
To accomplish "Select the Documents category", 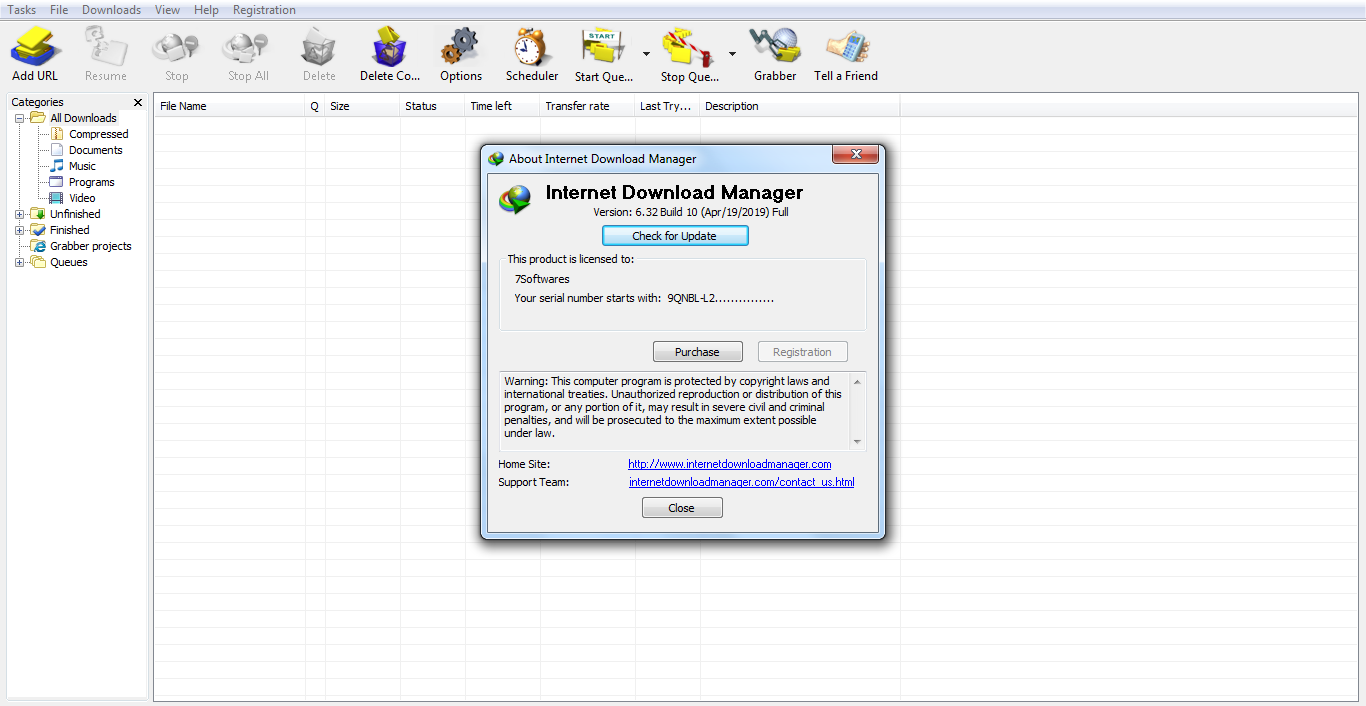I will (96, 150).
